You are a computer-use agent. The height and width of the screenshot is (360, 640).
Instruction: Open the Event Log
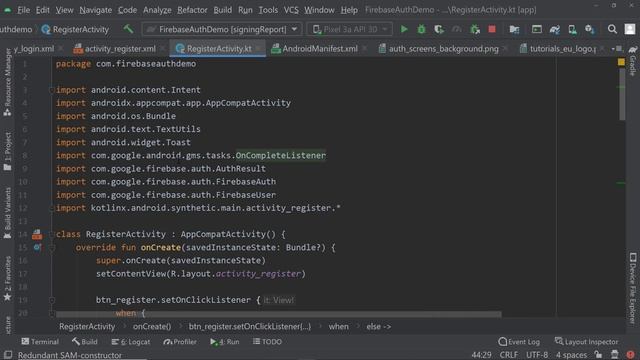click(x=519, y=342)
